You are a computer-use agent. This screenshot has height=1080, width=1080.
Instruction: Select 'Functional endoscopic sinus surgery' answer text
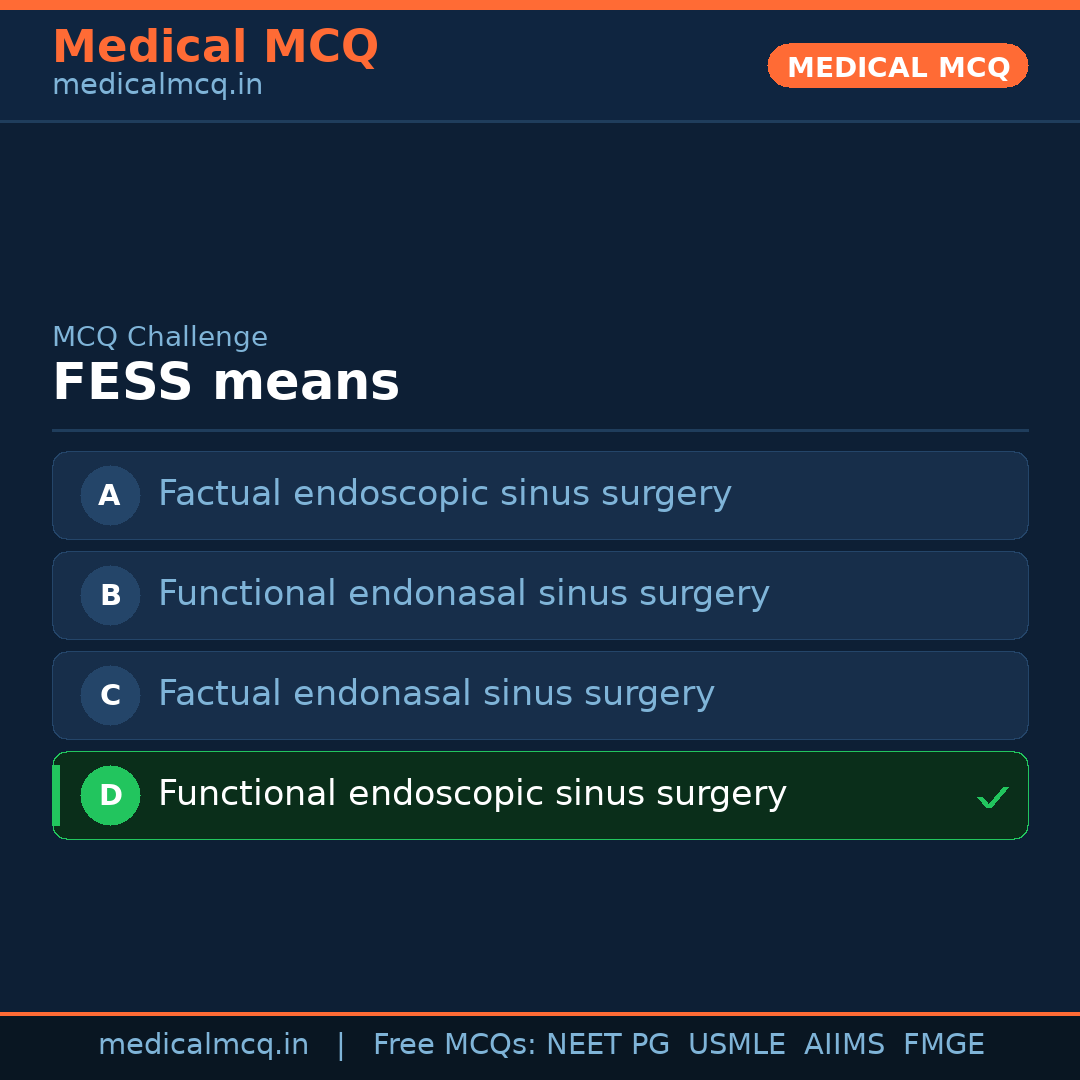(472, 794)
